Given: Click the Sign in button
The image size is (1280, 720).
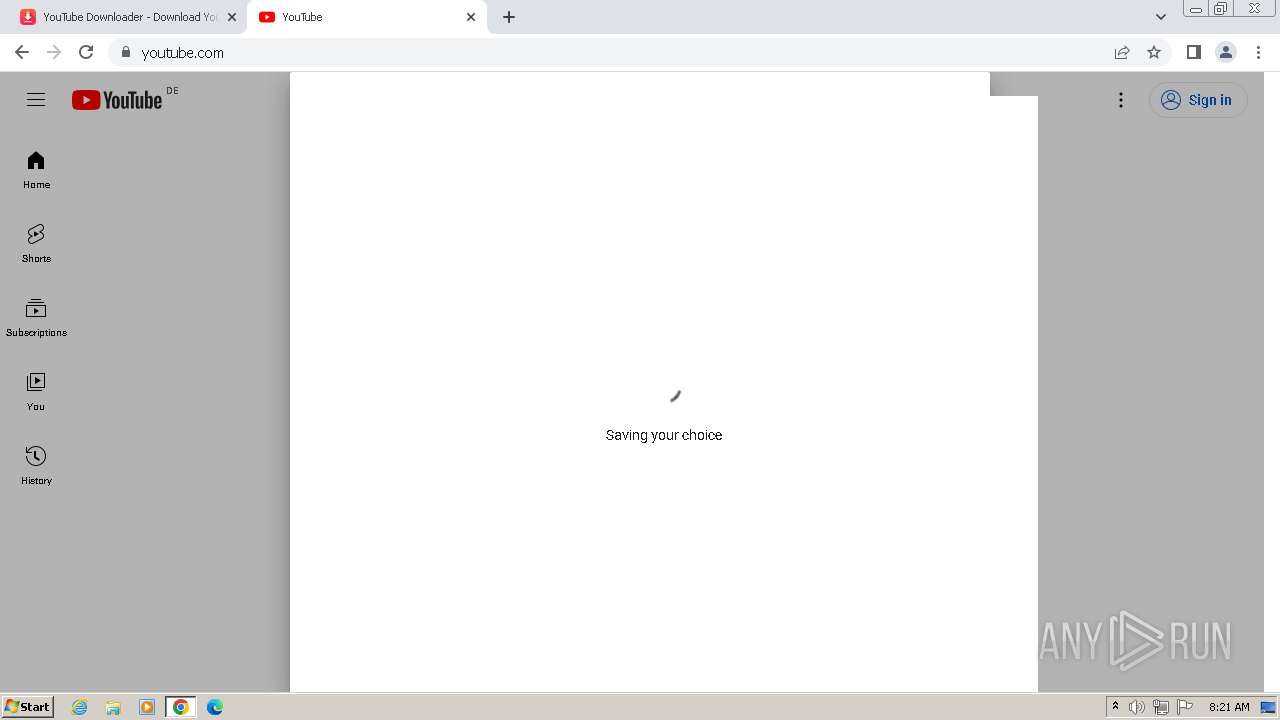Looking at the screenshot, I should coord(1198,100).
